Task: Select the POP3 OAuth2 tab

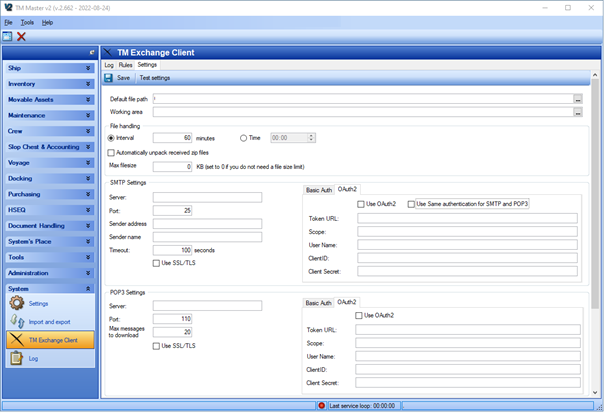Action: pos(347,302)
